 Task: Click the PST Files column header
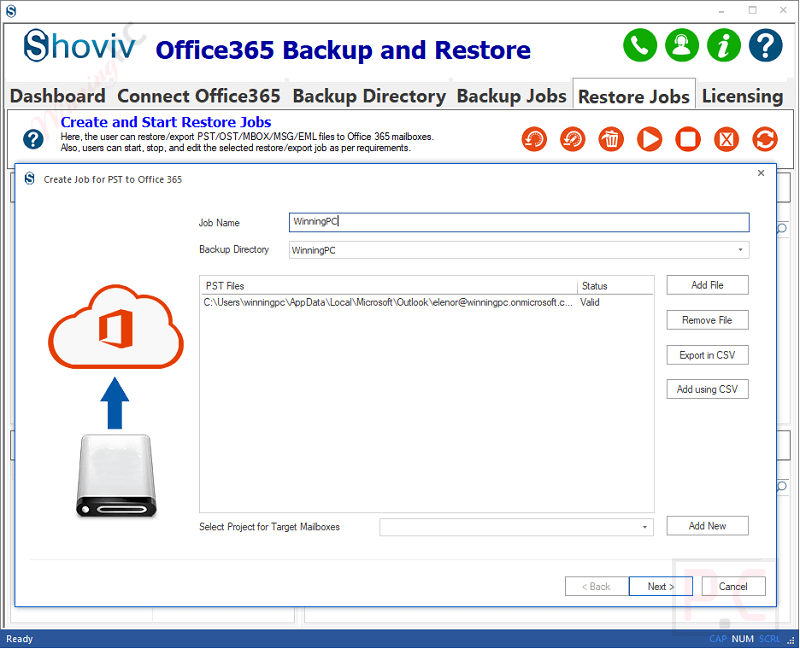pos(389,286)
